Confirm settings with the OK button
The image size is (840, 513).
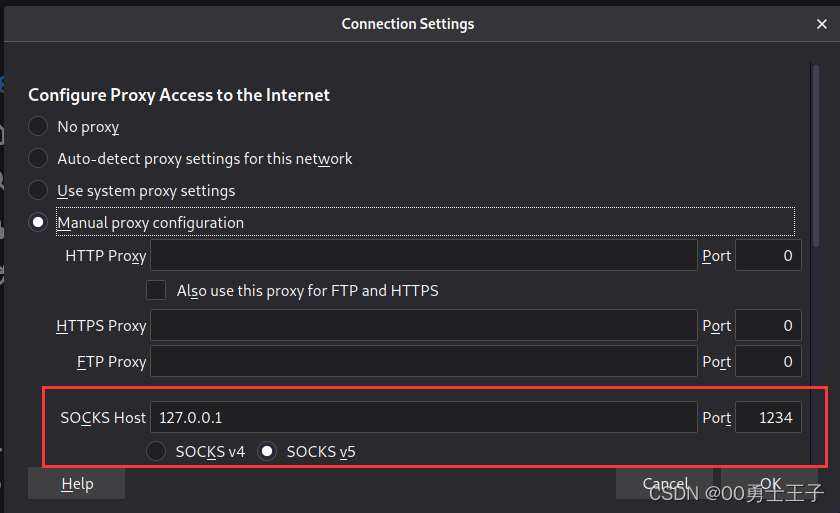[x=769, y=484]
